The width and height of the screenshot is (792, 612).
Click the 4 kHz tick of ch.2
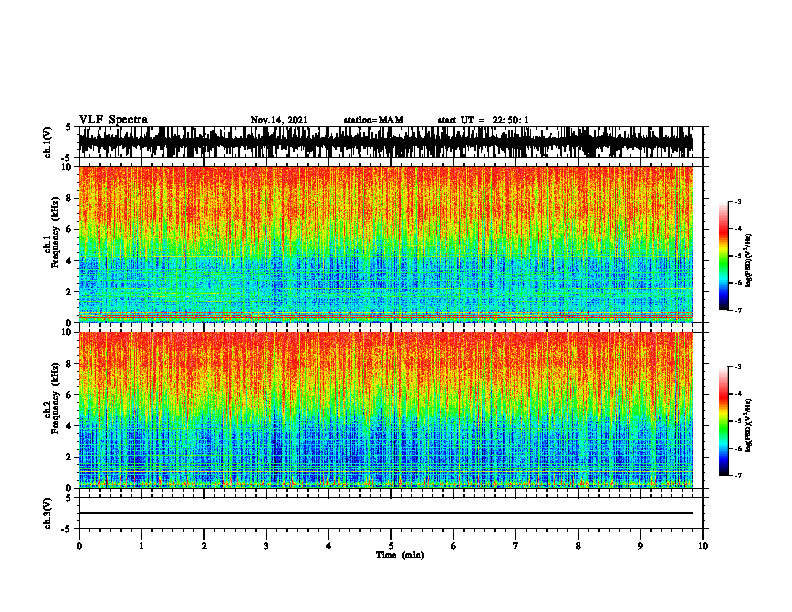(x=70, y=426)
